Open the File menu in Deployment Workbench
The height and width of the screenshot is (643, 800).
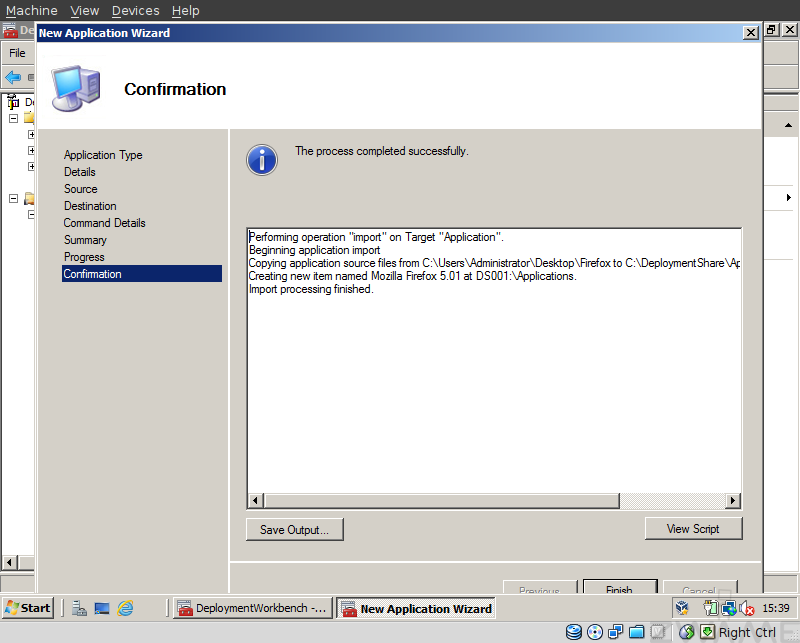click(17, 53)
